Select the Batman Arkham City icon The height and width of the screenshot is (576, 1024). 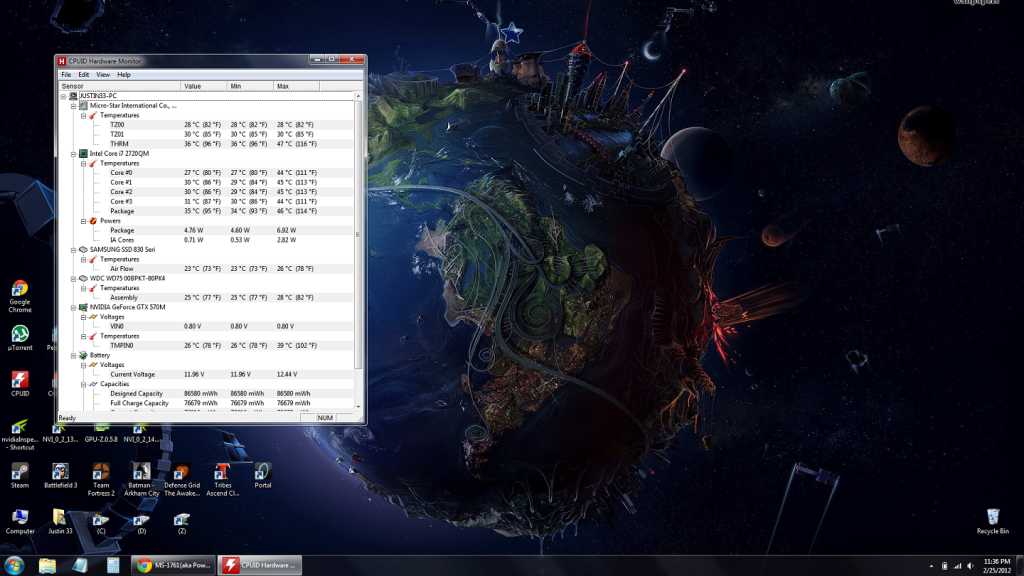141,479
